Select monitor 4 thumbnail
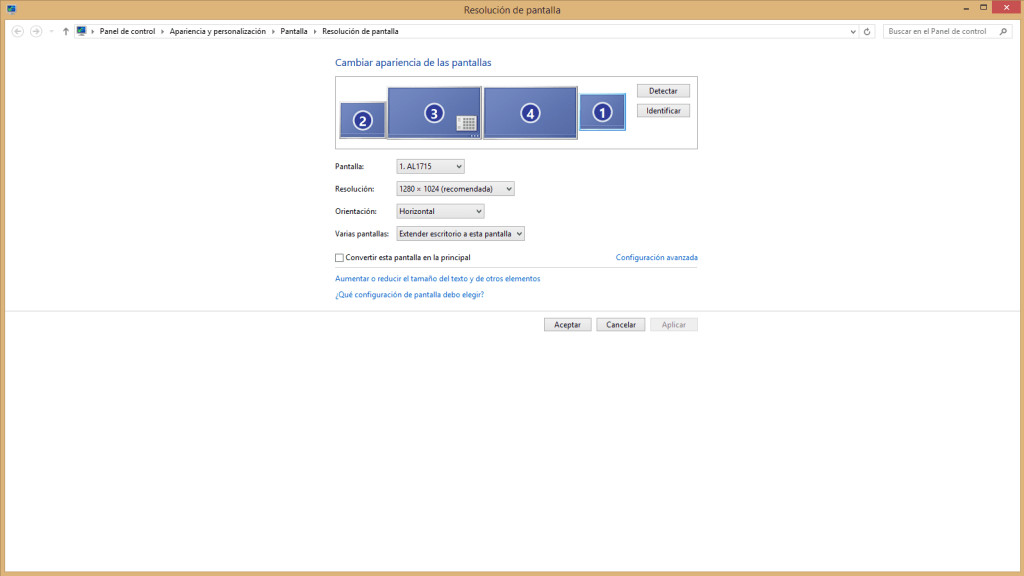 click(x=530, y=113)
